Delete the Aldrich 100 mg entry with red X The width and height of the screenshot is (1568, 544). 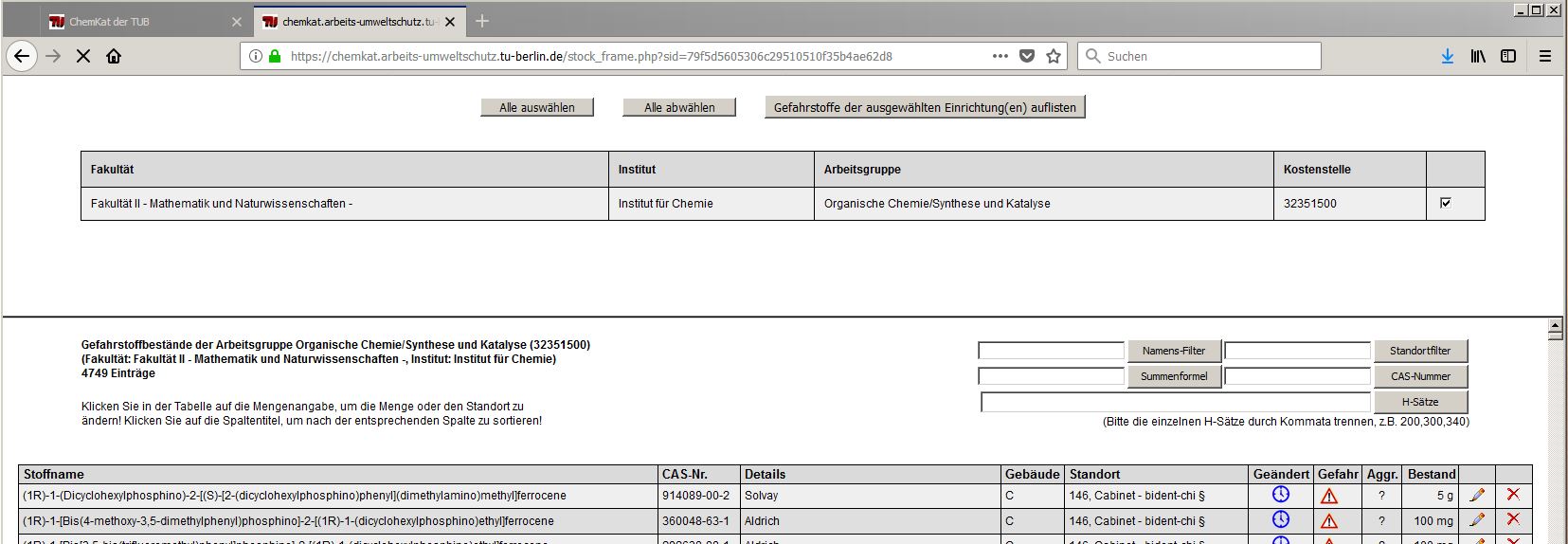point(1512,519)
